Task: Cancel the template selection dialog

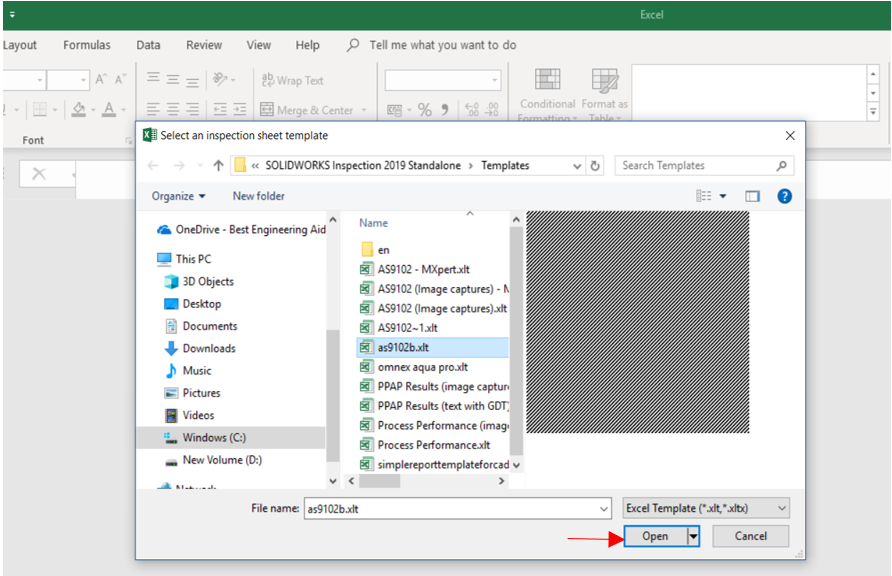Action: coord(750,536)
